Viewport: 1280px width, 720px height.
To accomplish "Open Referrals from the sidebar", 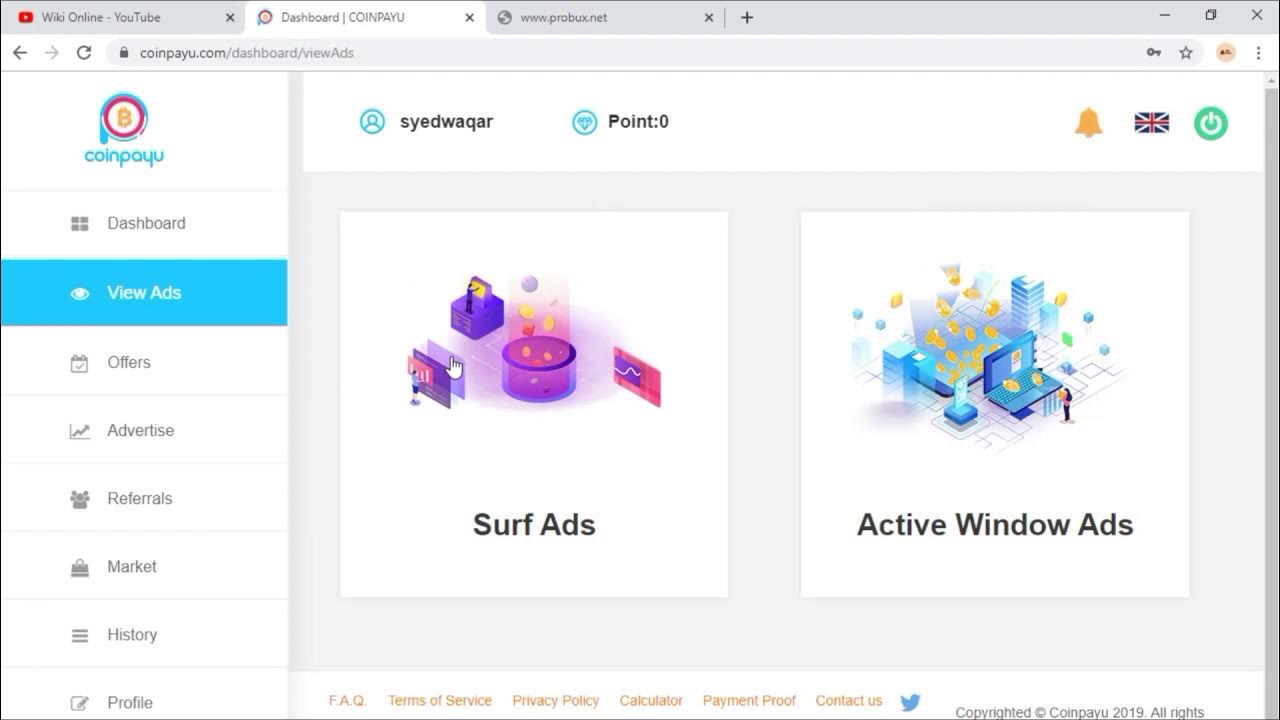I will [144, 498].
